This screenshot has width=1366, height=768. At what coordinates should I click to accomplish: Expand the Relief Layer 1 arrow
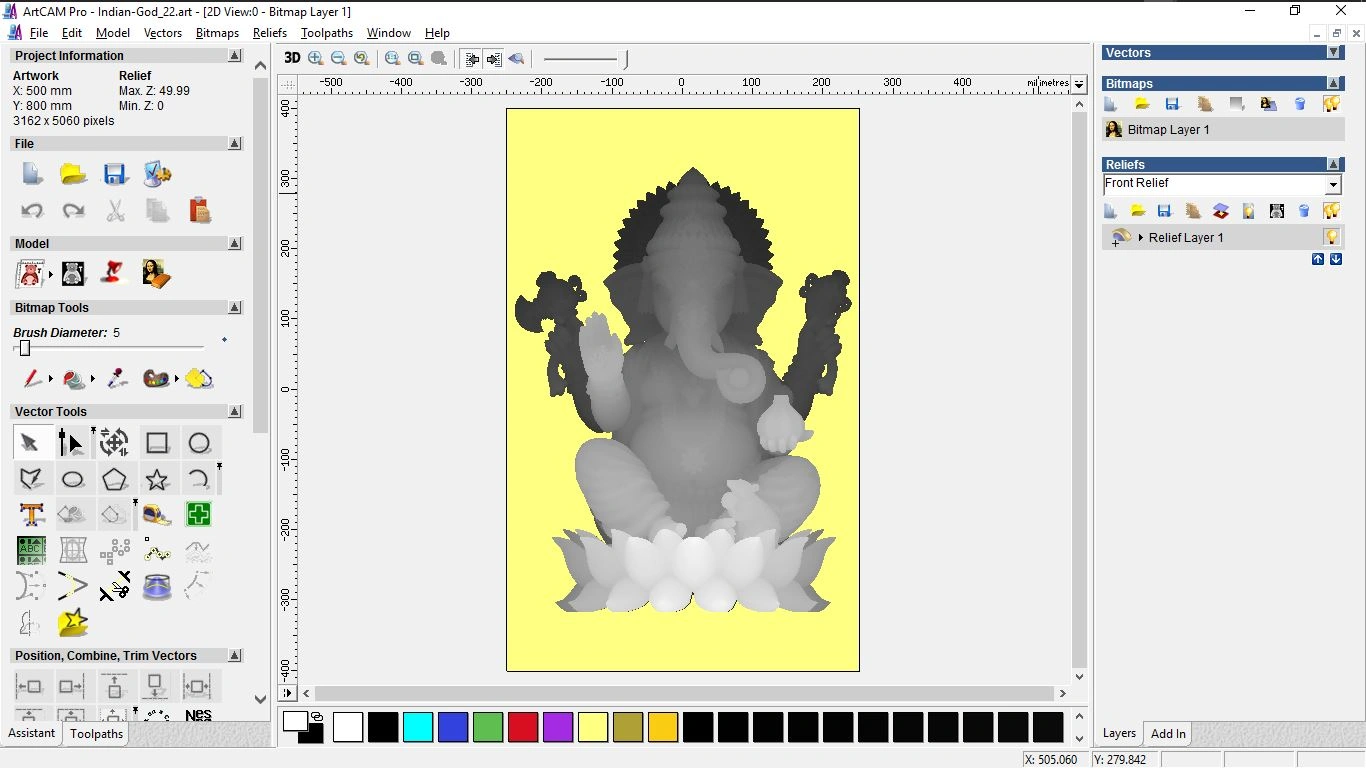[x=1141, y=238]
